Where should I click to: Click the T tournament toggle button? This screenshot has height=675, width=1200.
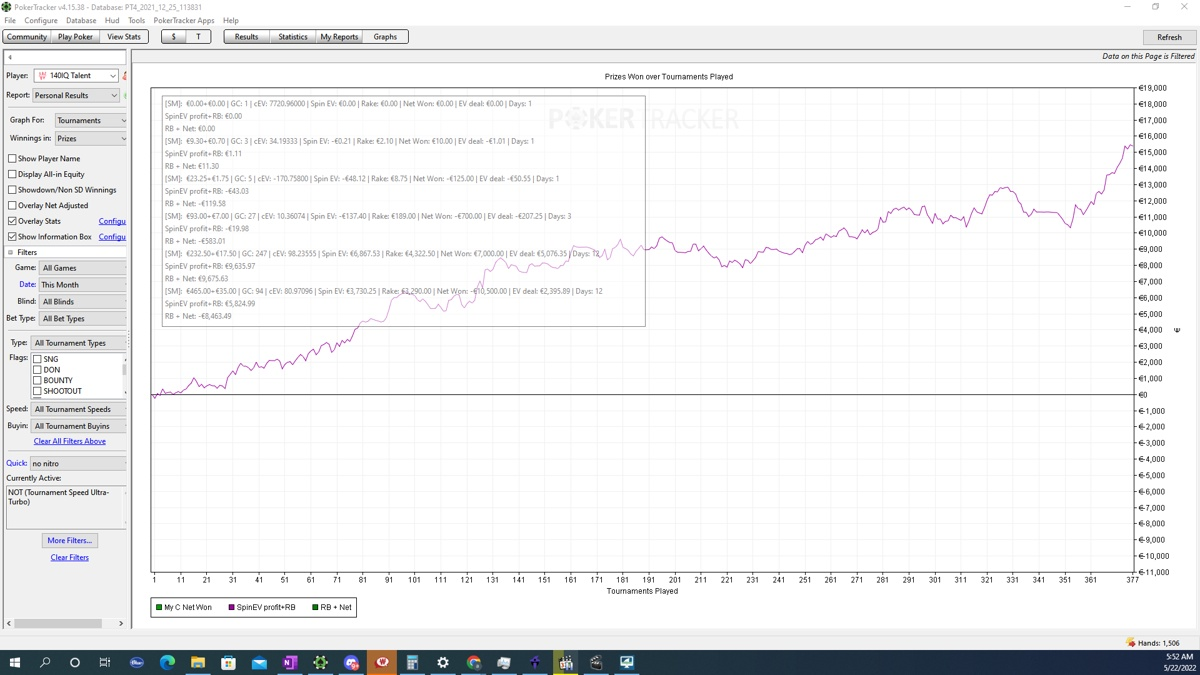(198, 37)
